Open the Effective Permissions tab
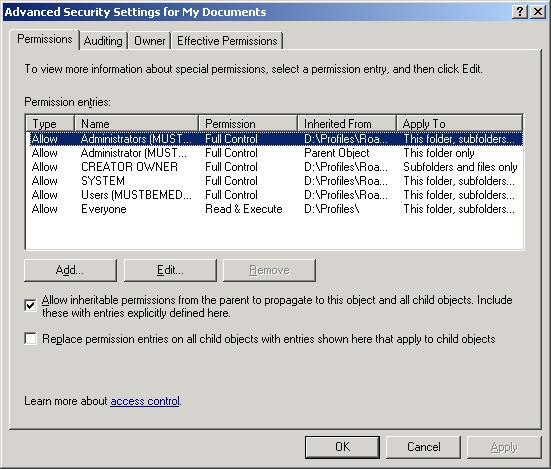 (x=227, y=41)
